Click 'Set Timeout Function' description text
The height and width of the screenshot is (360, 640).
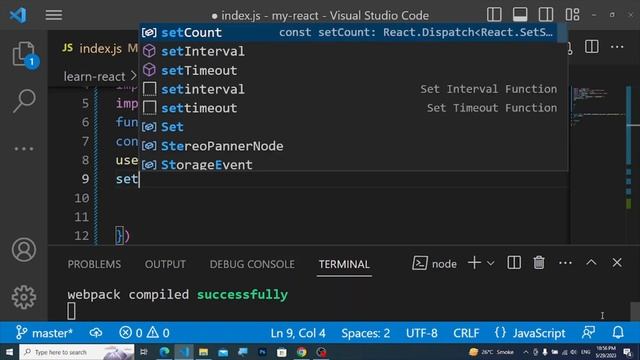492,108
